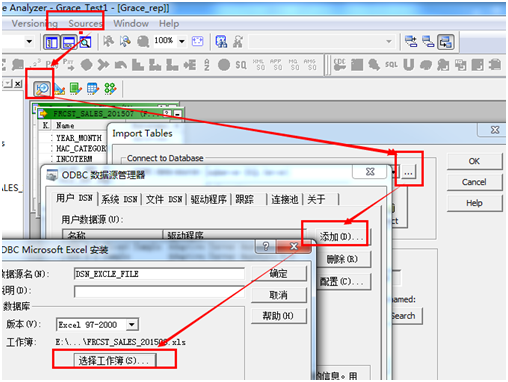Open the Source Analyzer tool
This screenshot has width=508, height=382.
pos(42,89)
